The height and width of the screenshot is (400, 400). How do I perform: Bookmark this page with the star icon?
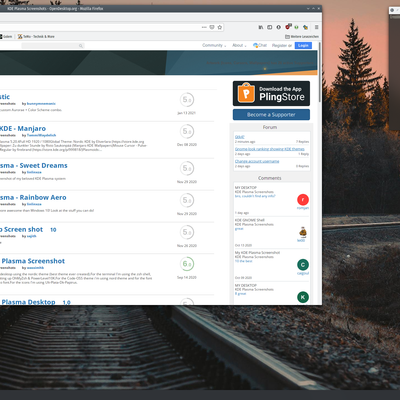point(220,27)
